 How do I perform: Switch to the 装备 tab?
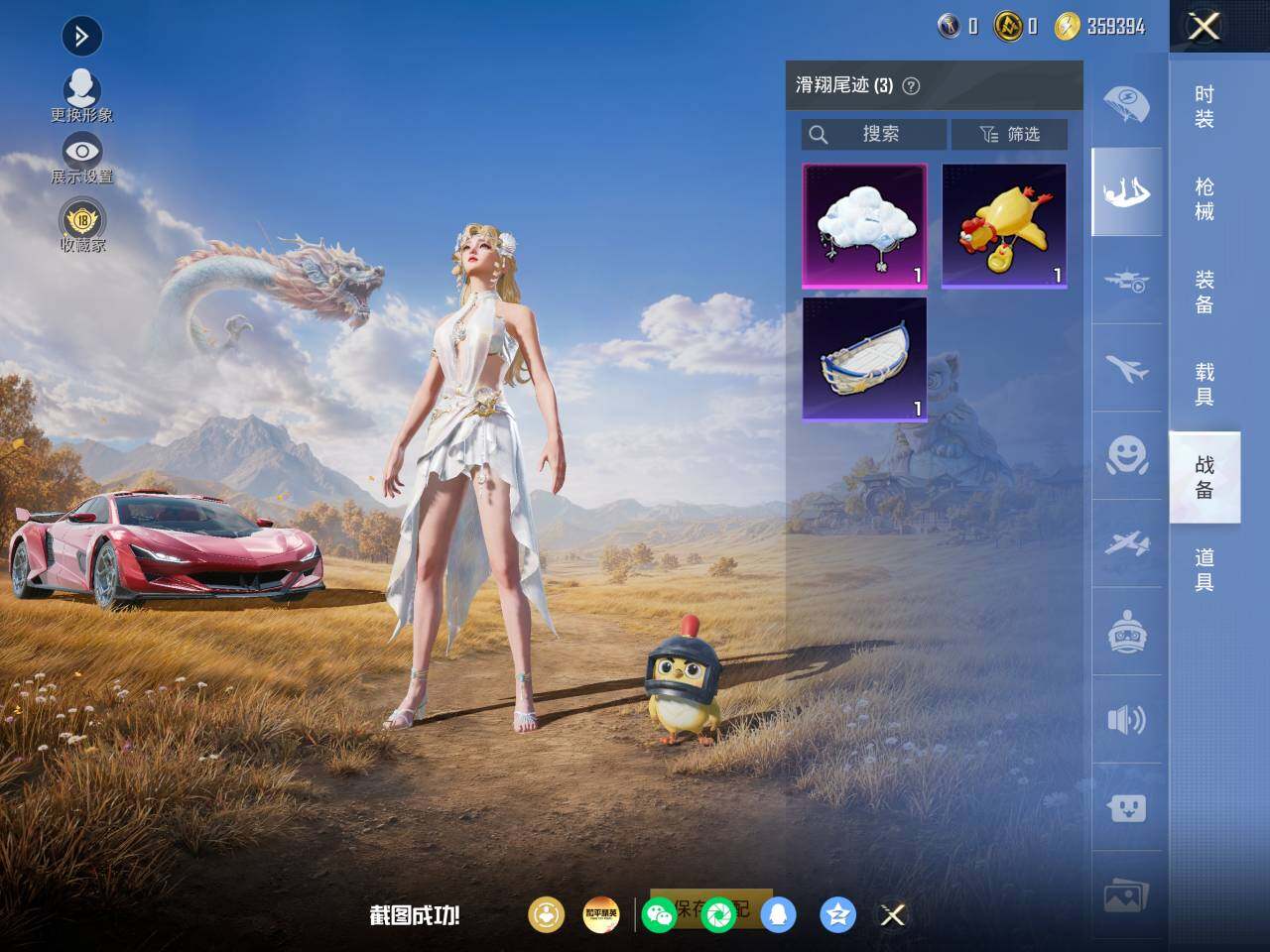[1205, 292]
